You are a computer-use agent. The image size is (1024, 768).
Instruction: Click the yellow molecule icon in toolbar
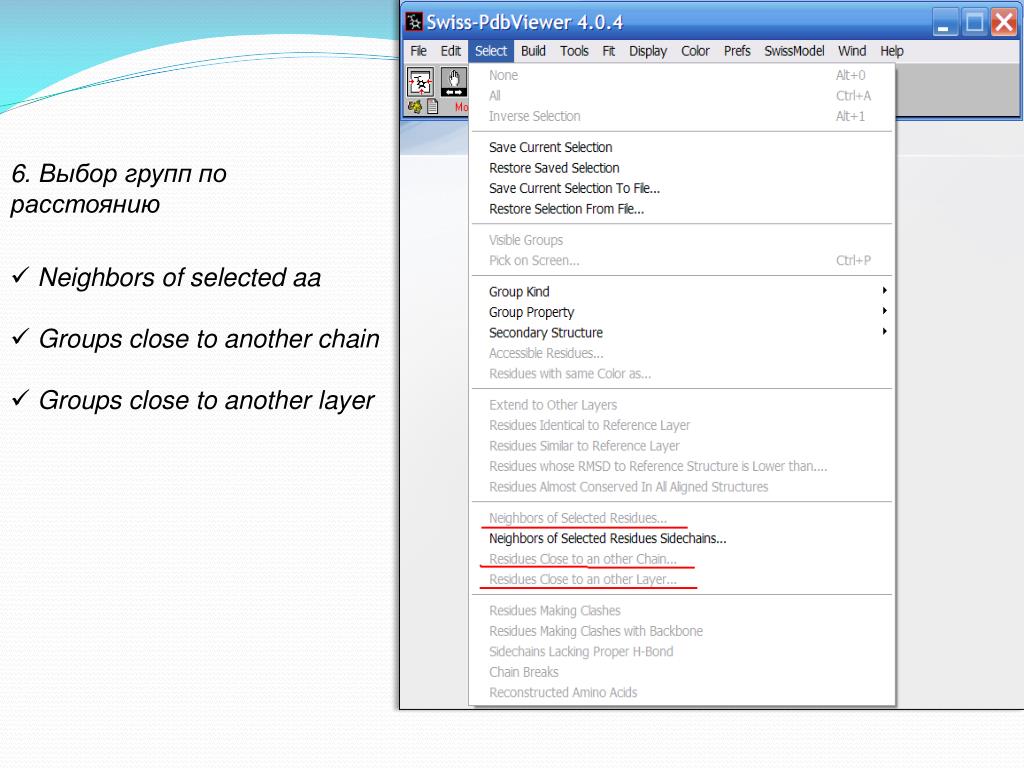(x=415, y=106)
